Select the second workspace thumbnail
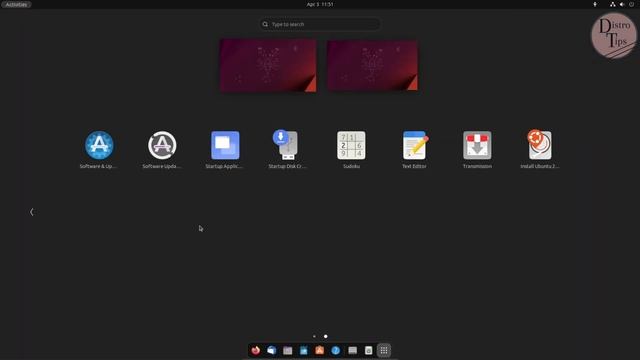640x360 pixels. coord(372,65)
